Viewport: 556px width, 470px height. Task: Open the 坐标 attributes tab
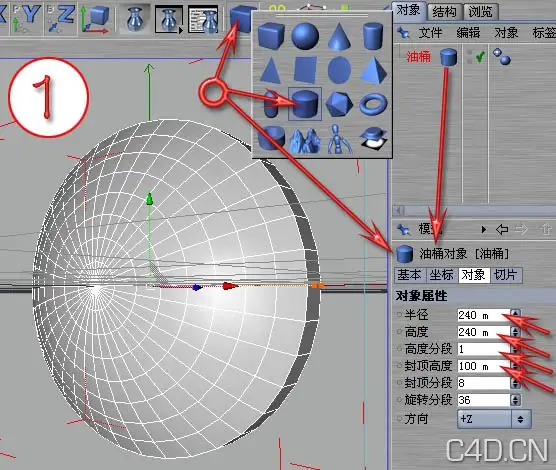point(441,275)
